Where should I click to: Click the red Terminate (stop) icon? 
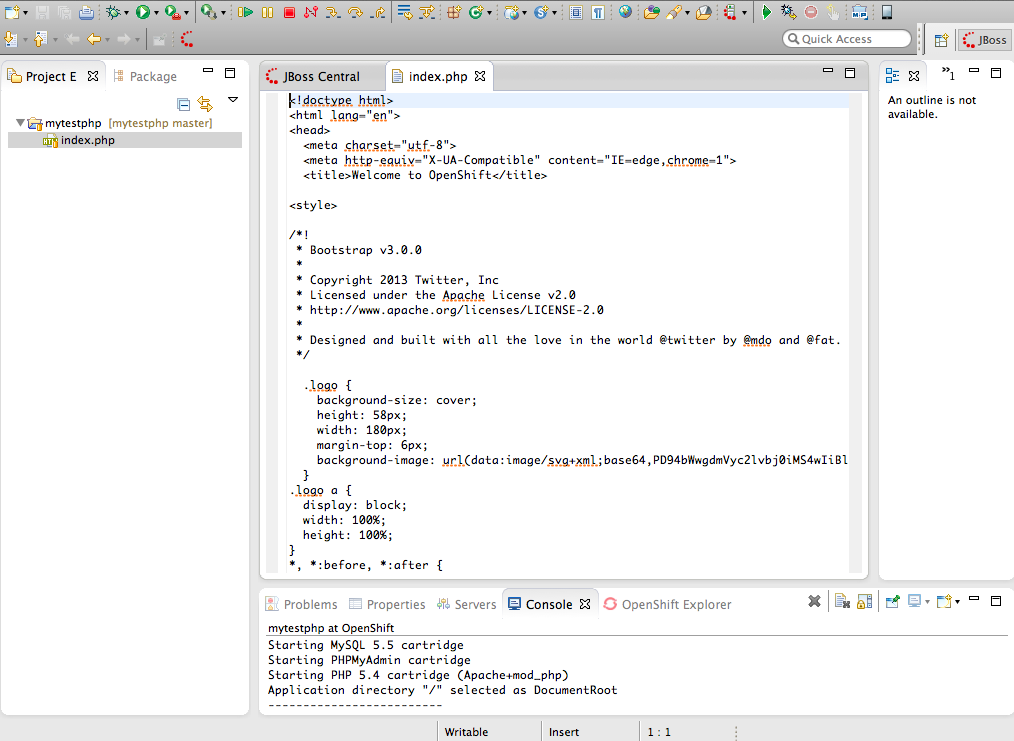point(289,12)
